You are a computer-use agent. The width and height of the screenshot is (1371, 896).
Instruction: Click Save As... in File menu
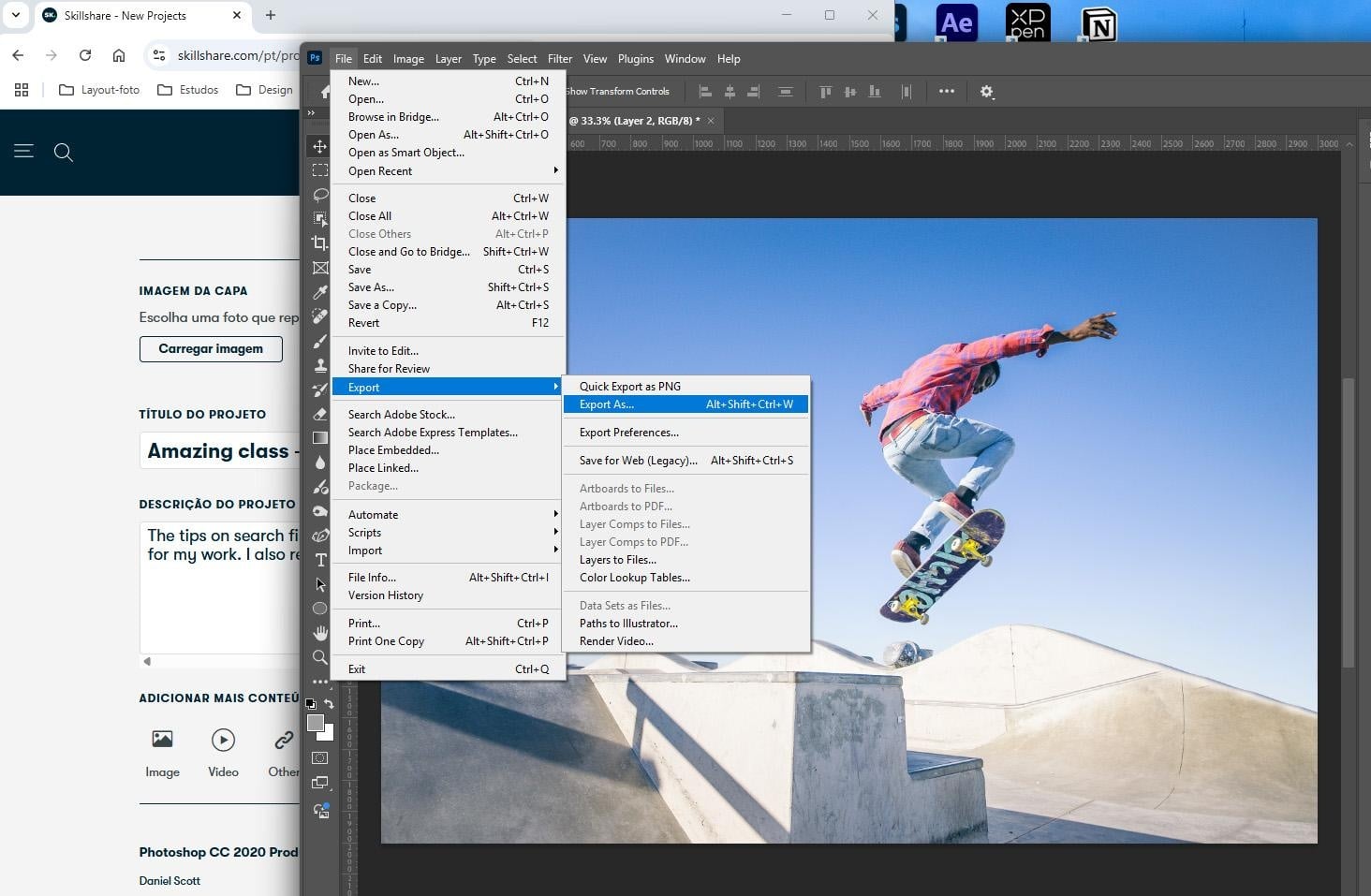(x=449, y=287)
